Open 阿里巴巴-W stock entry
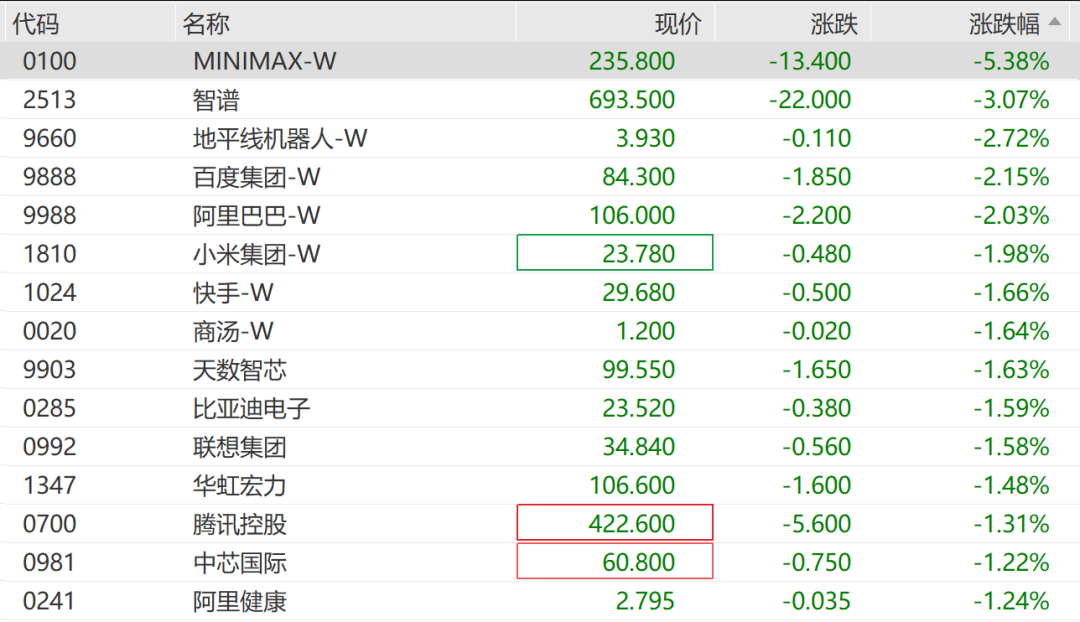The width and height of the screenshot is (1080, 622). point(256,216)
